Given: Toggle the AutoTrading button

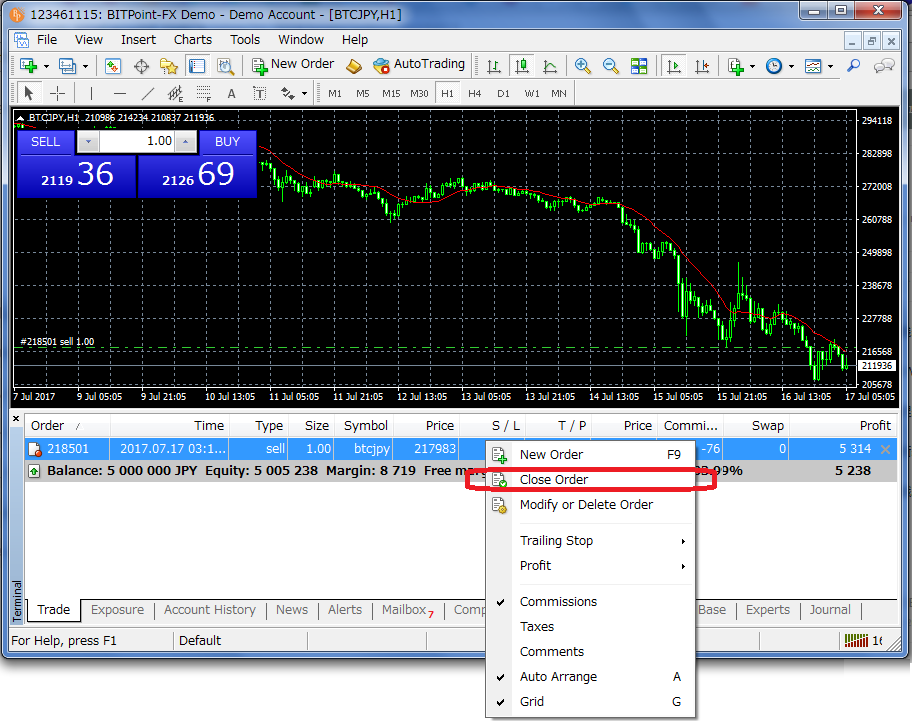Looking at the screenshot, I should (x=418, y=65).
